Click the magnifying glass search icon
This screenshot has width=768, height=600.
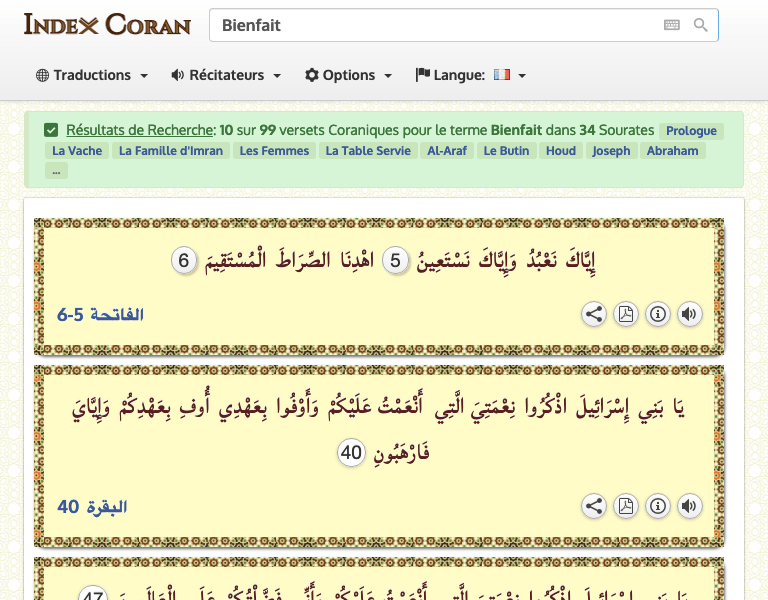701,25
